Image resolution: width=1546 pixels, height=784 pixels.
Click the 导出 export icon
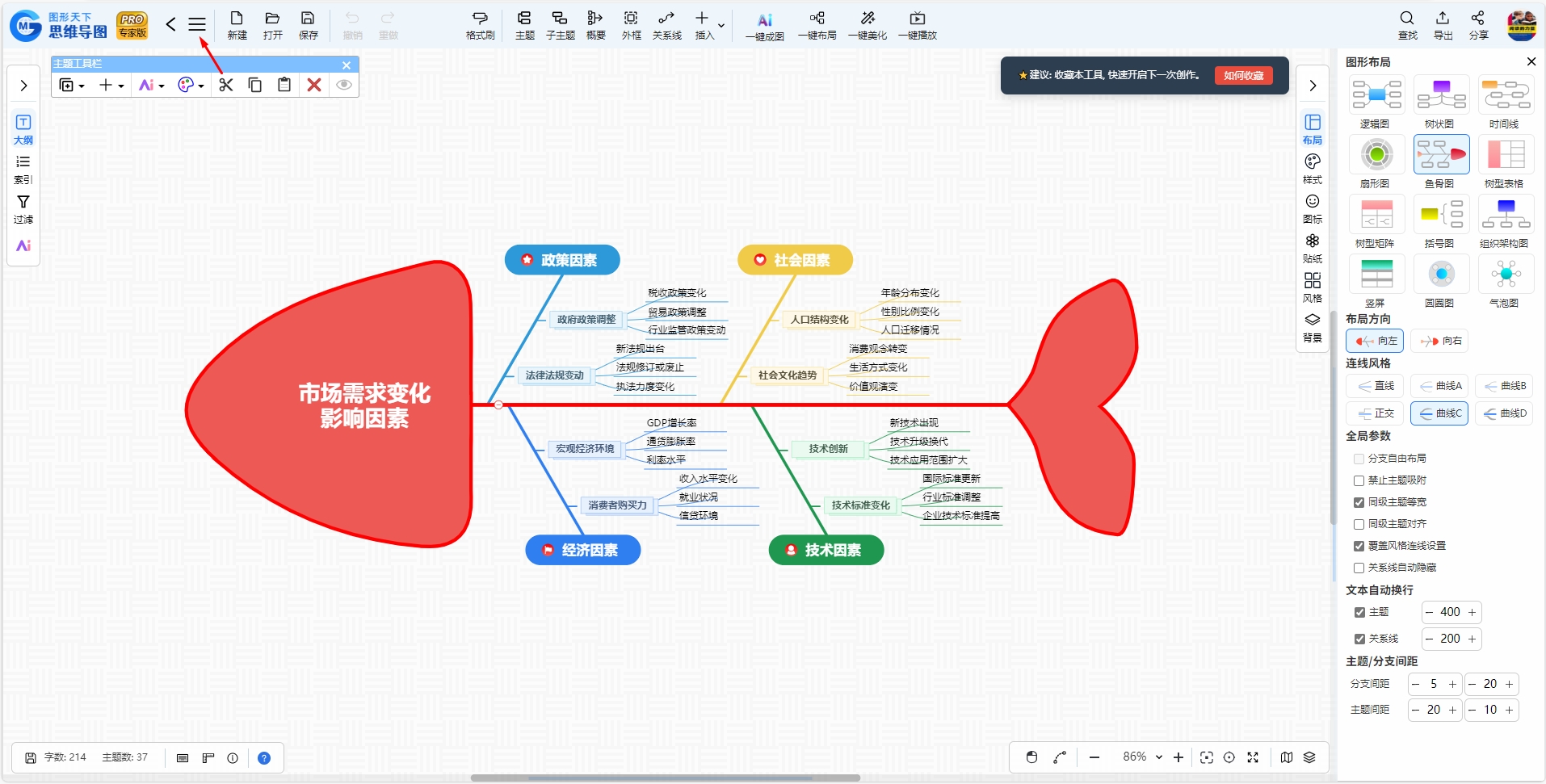(1443, 25)
